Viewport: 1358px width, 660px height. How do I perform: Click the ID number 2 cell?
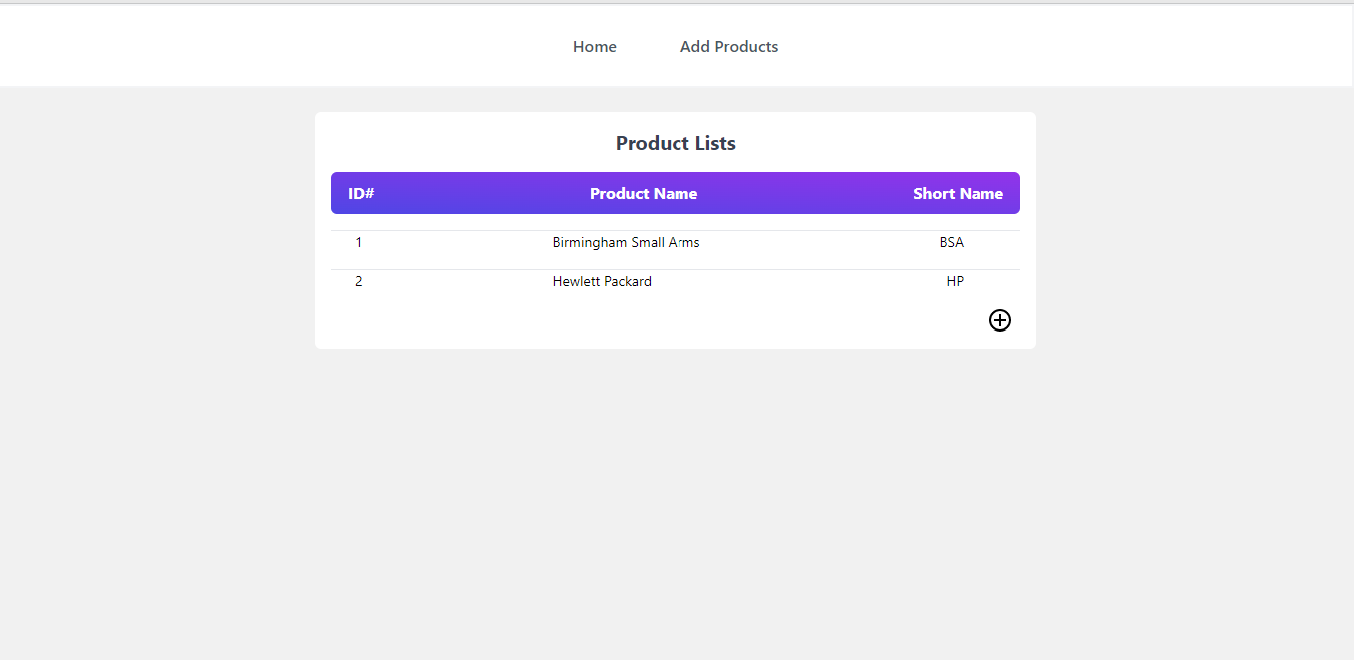pos(359,281)
